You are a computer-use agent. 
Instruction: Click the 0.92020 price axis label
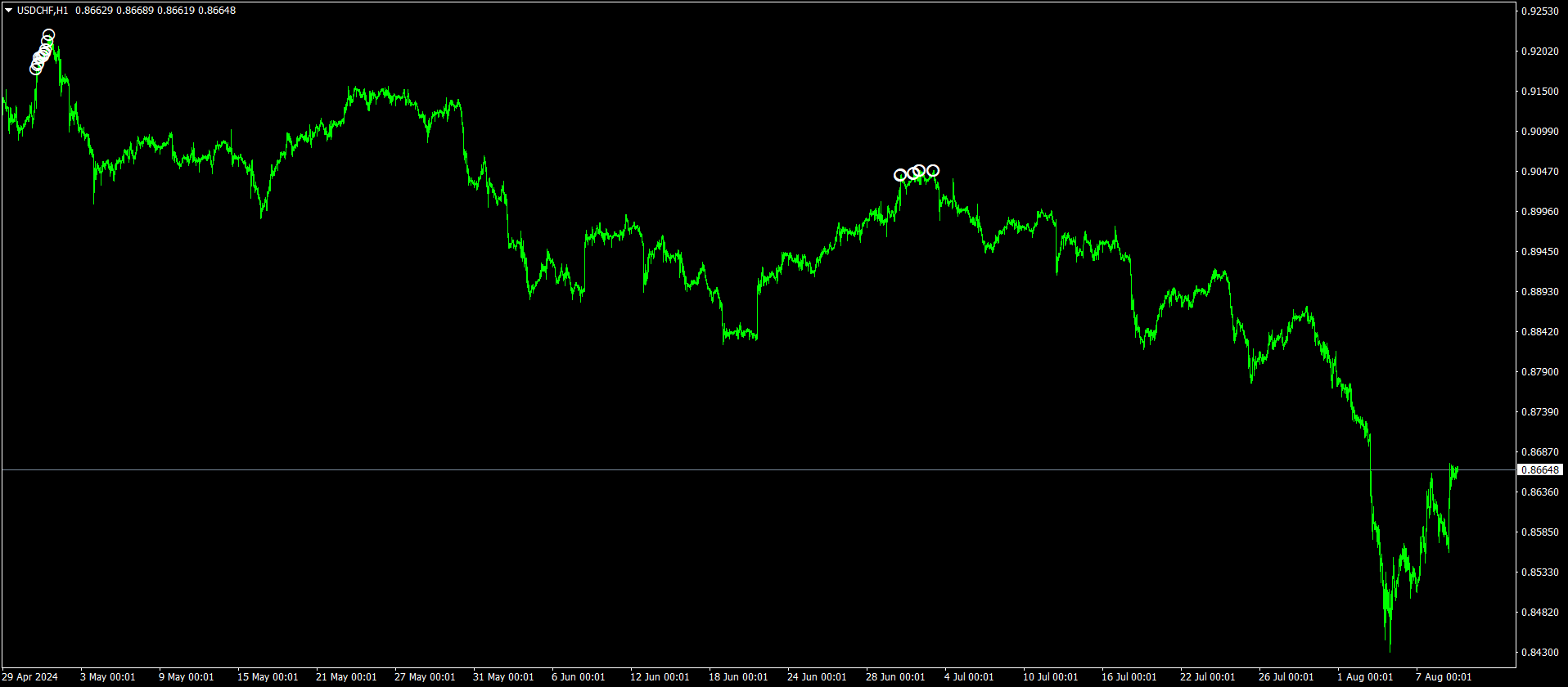(x=1539, y=52)
